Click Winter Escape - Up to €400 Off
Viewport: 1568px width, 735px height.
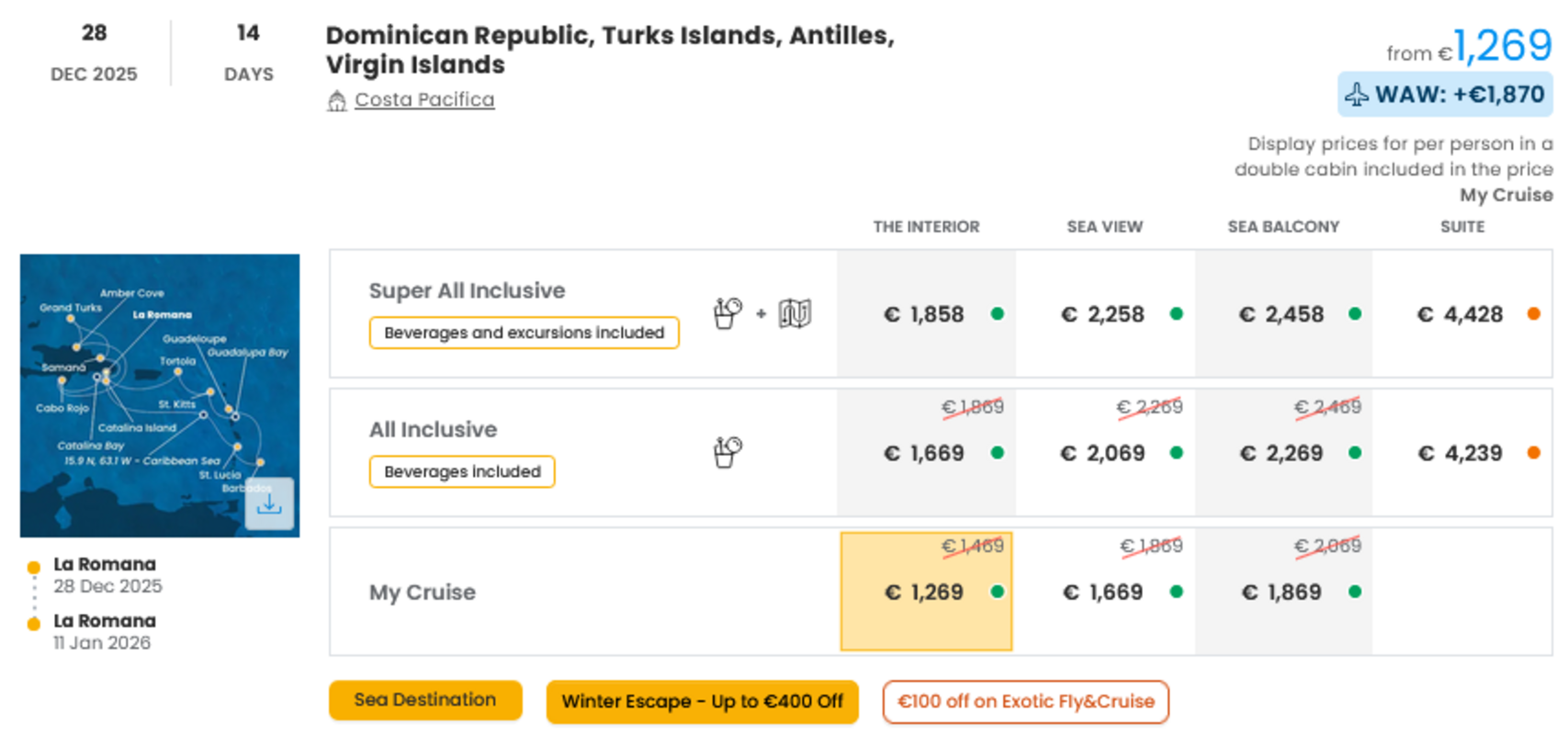pyautogui.click(x=702, y=702)
